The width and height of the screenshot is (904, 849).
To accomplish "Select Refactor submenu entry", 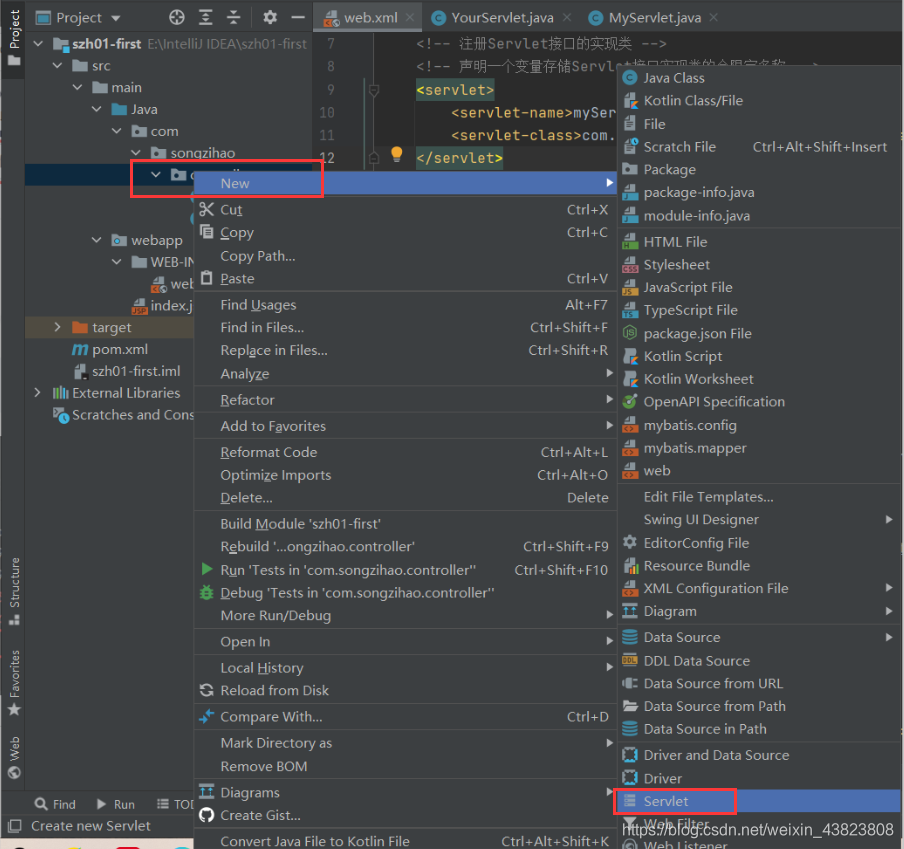I will tap(405, 400).
